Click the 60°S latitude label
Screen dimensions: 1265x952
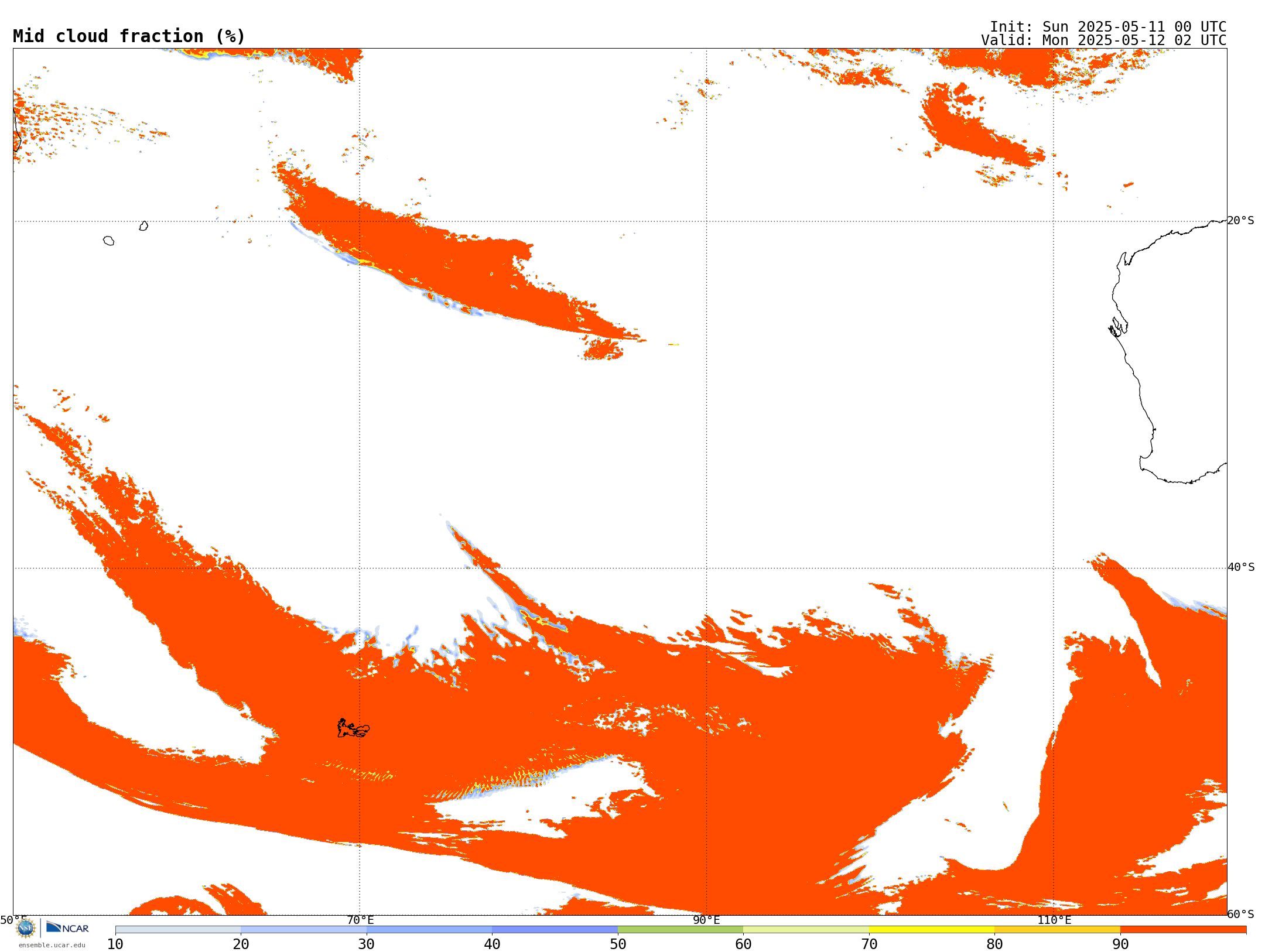click(x=1241, y=914)
